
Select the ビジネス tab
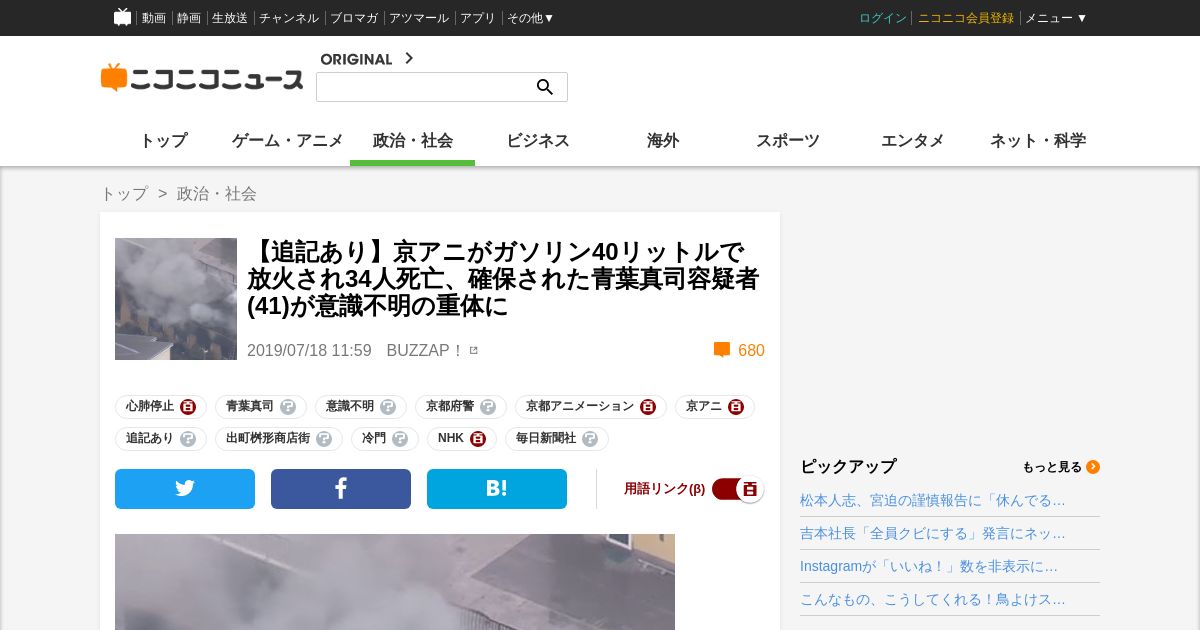tap(538, 141)
